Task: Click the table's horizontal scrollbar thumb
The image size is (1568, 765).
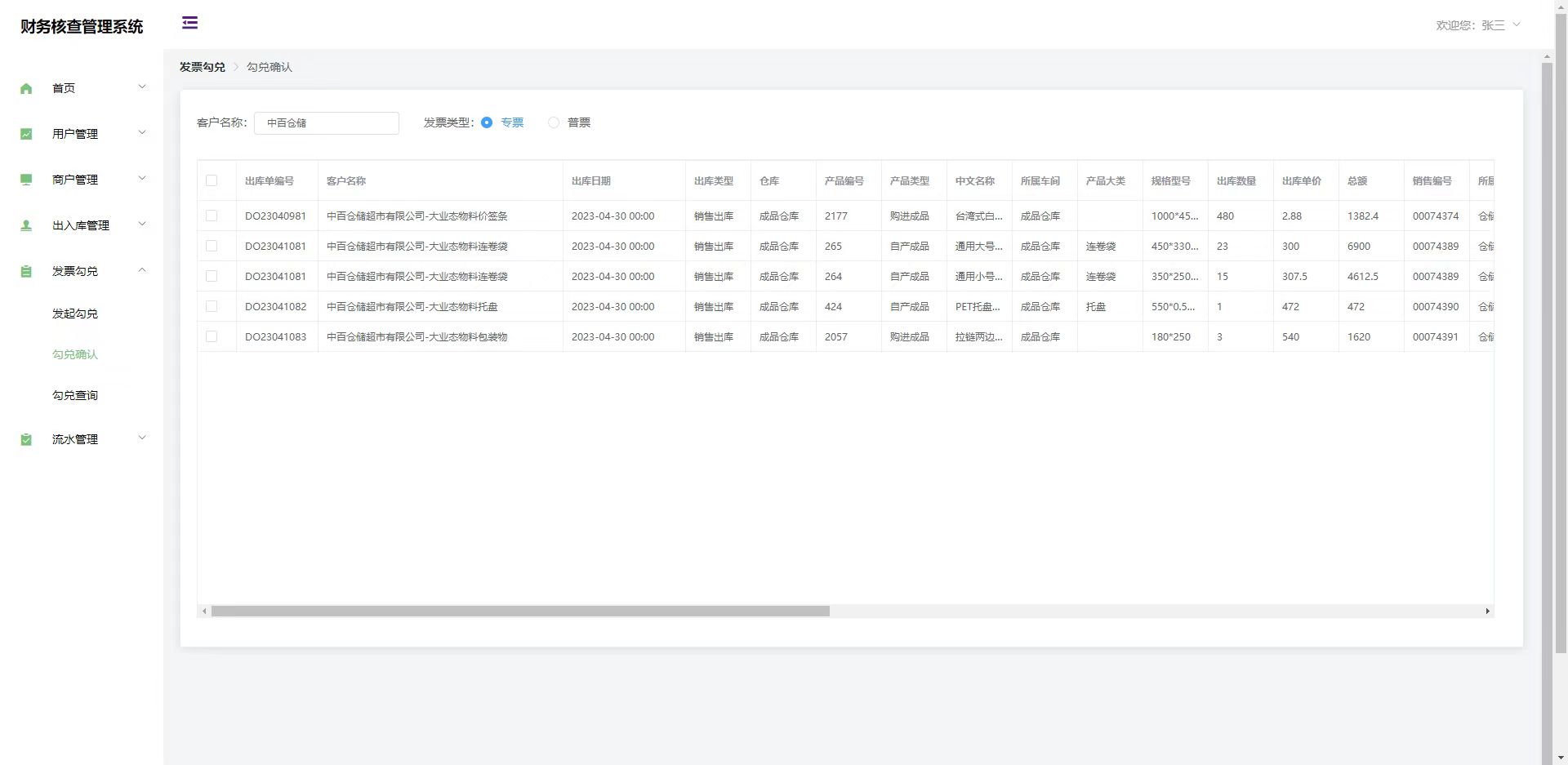Action: click(x=520, y=611)
